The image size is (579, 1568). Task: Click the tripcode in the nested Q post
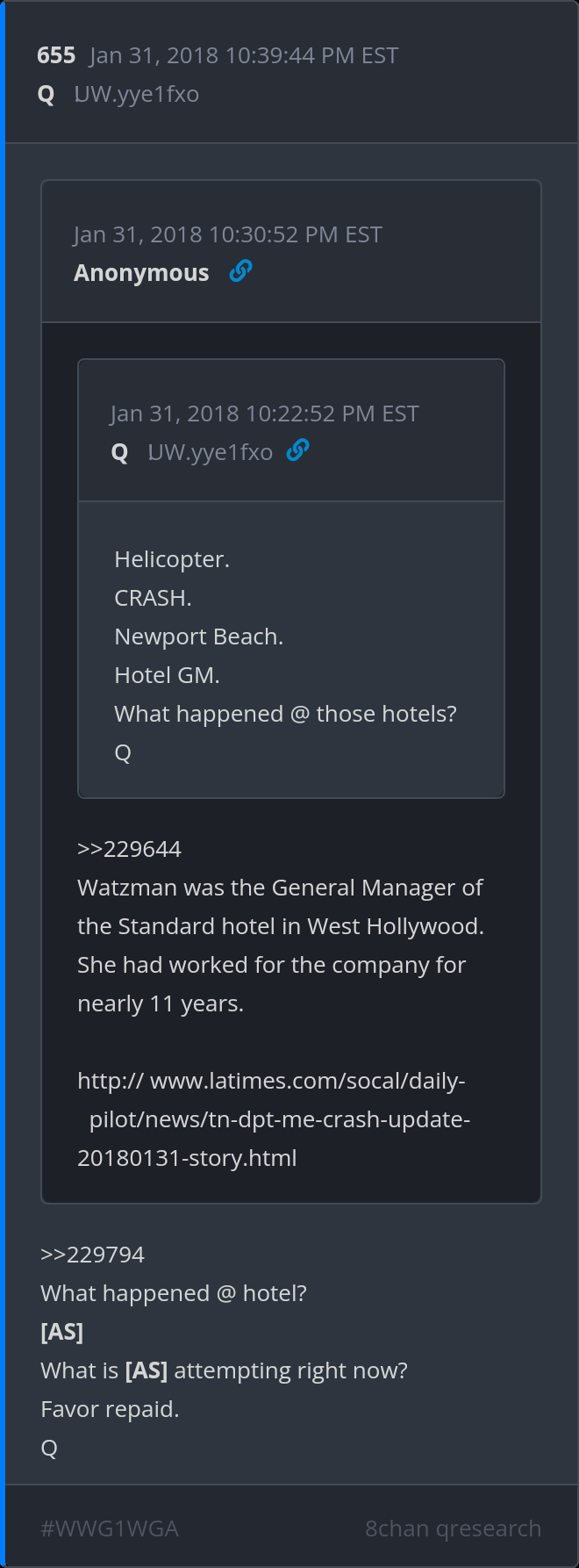[211, 452]
